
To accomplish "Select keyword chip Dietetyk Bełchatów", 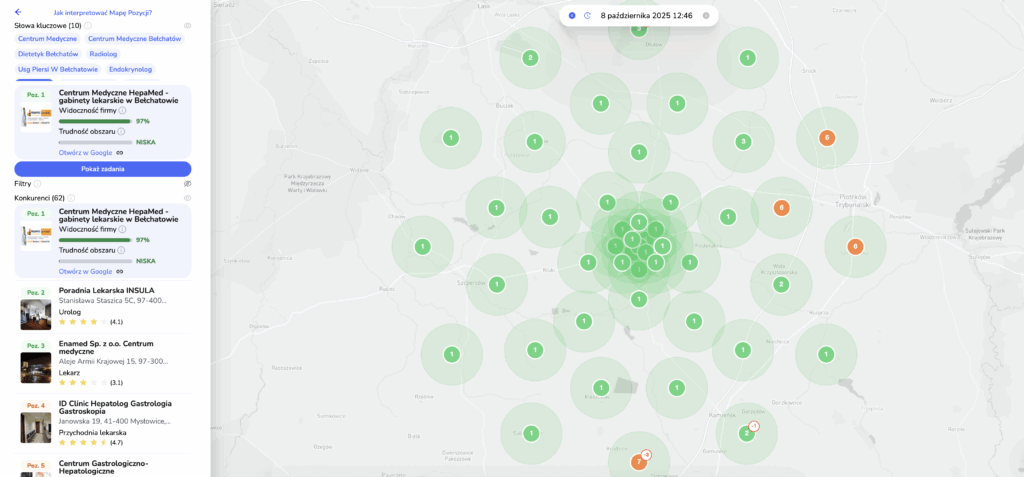I will [48, 54].
